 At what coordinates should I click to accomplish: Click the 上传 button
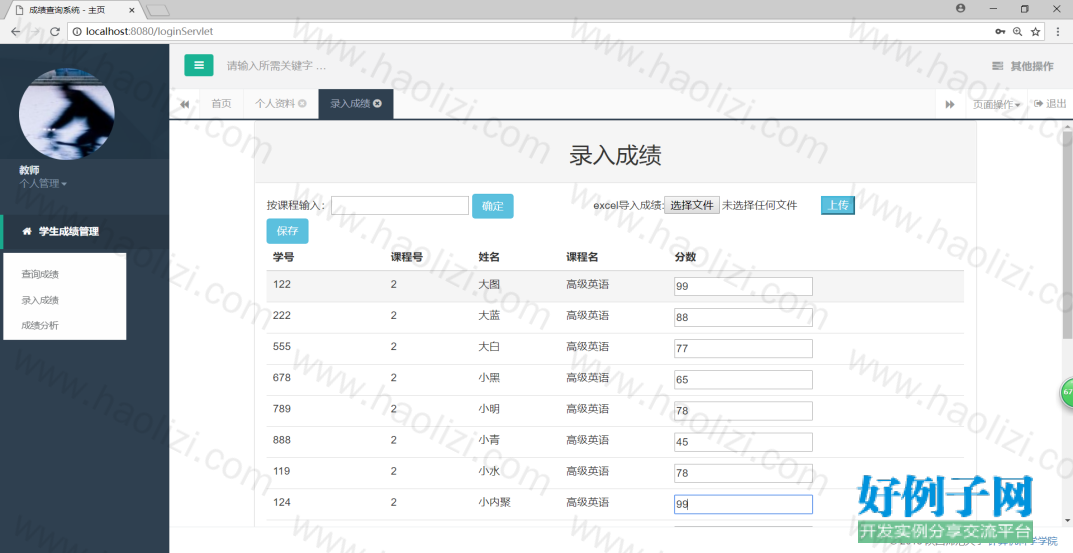point(838,205)
